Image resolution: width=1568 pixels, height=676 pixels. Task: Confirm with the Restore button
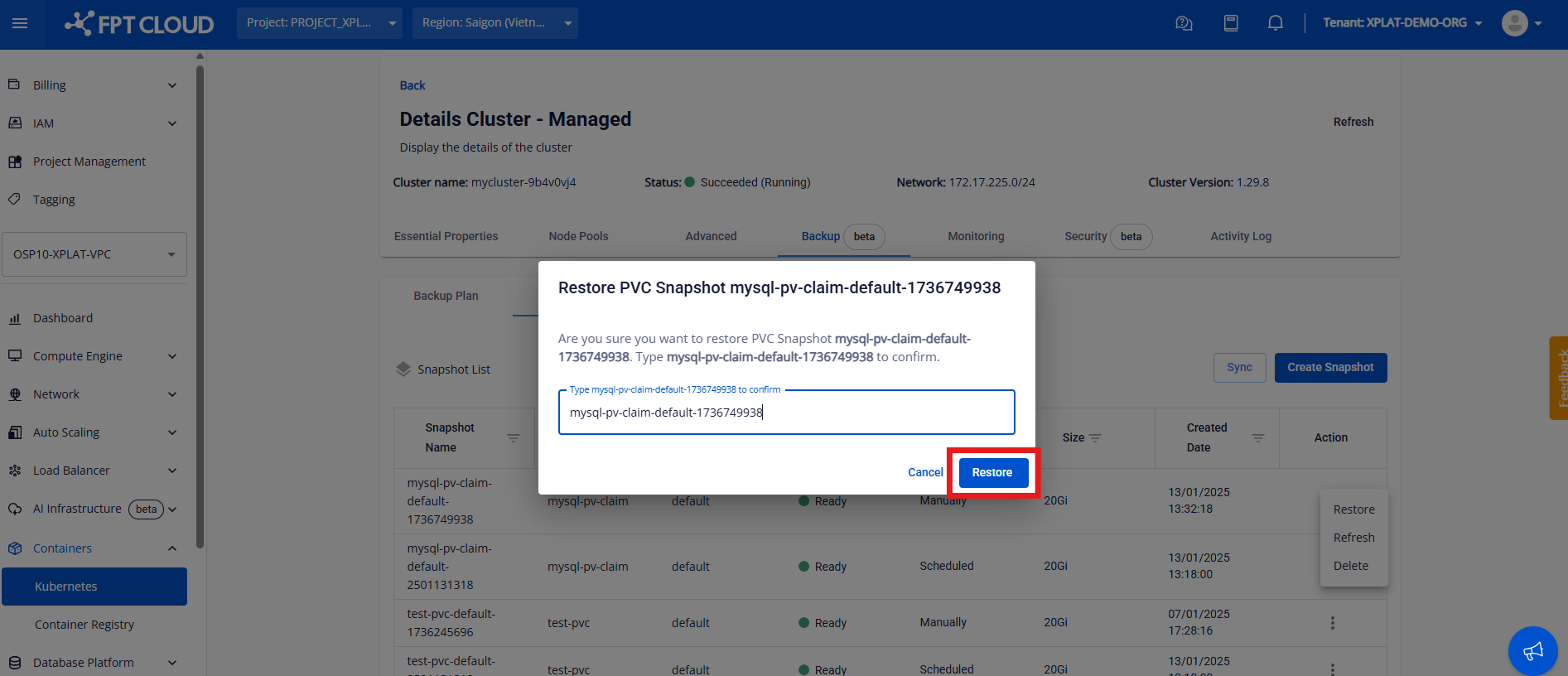pos(992,472)
